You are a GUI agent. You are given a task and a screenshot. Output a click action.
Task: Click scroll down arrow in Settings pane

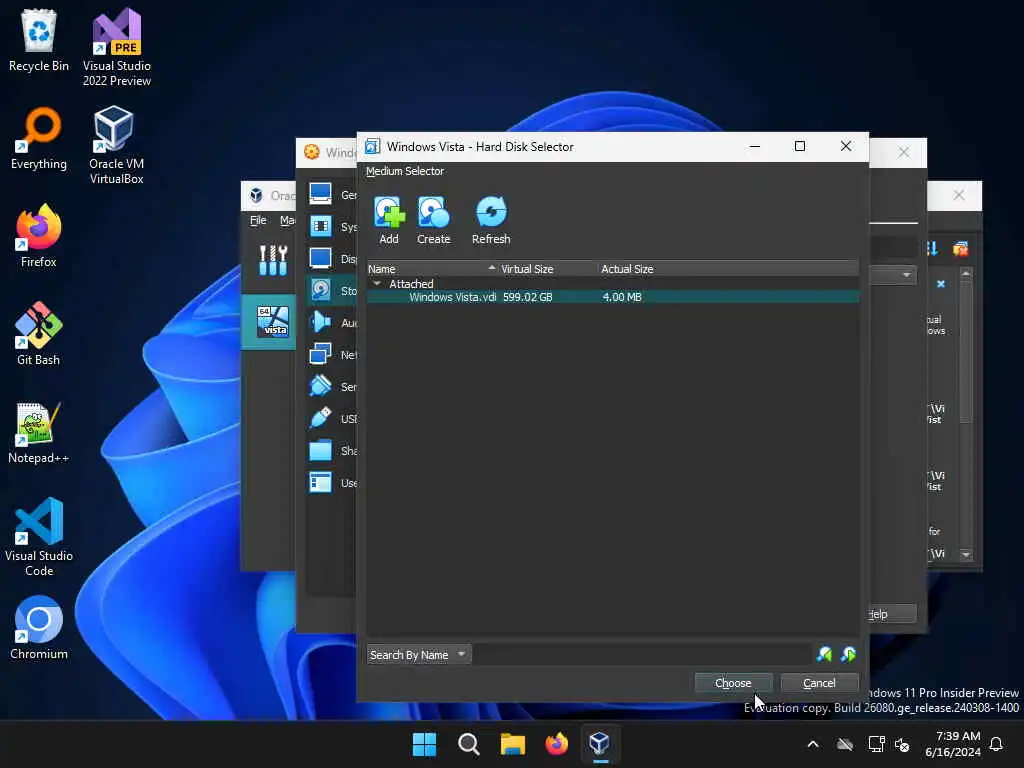point(966,554)
